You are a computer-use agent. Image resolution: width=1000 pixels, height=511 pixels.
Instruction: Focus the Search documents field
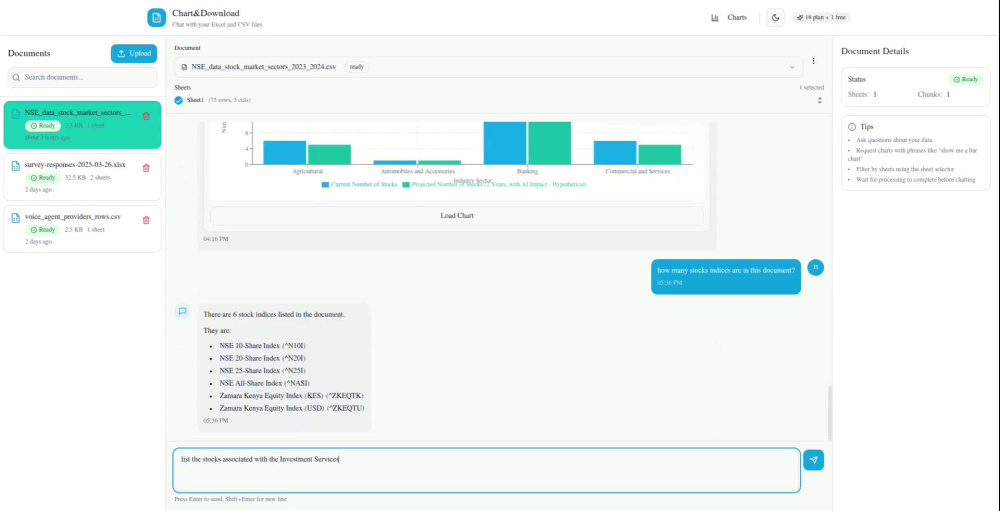pyautogui.click(x=82, y=77)
